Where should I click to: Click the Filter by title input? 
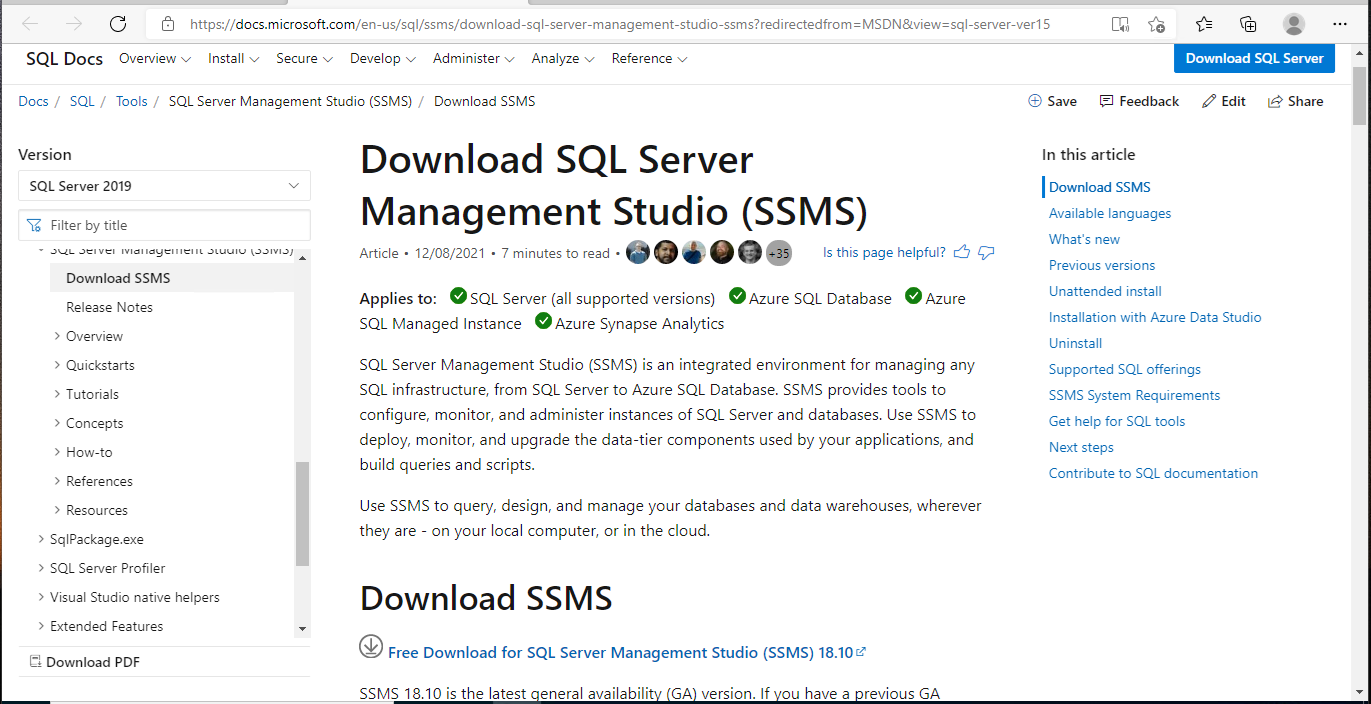(x=164, y=225)
